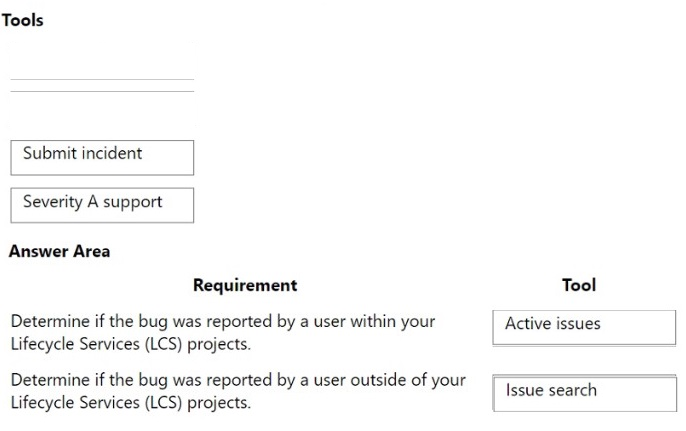Viewport: 686px width, 431px height.
Task: Click the Active issues answer box
Action: (584, 328)
